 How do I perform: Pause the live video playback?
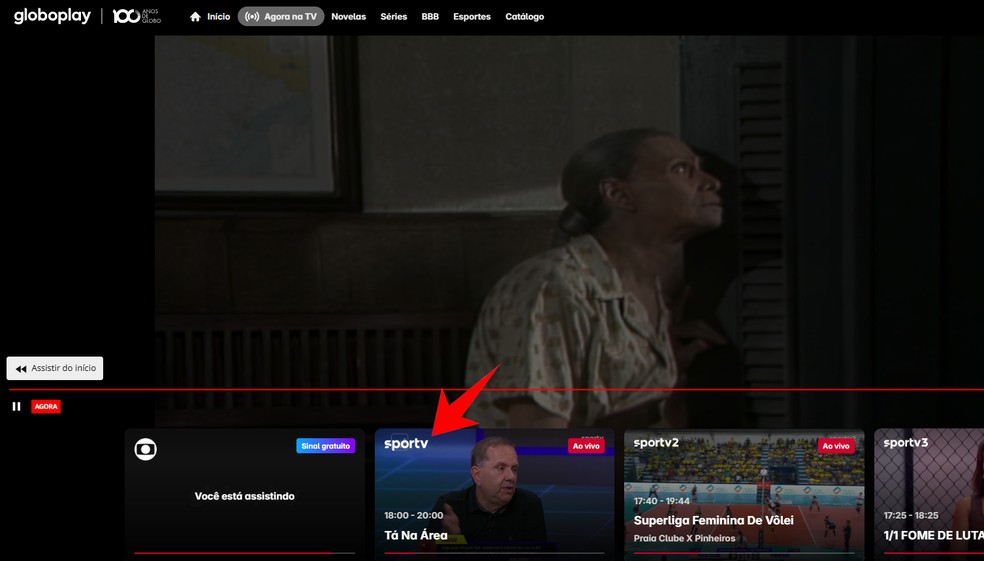(16, 407)
